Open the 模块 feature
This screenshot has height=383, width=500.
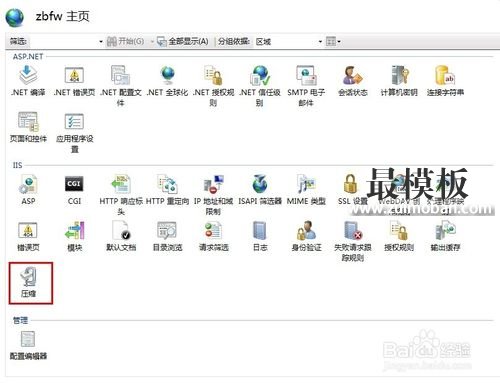click(74, 236)
